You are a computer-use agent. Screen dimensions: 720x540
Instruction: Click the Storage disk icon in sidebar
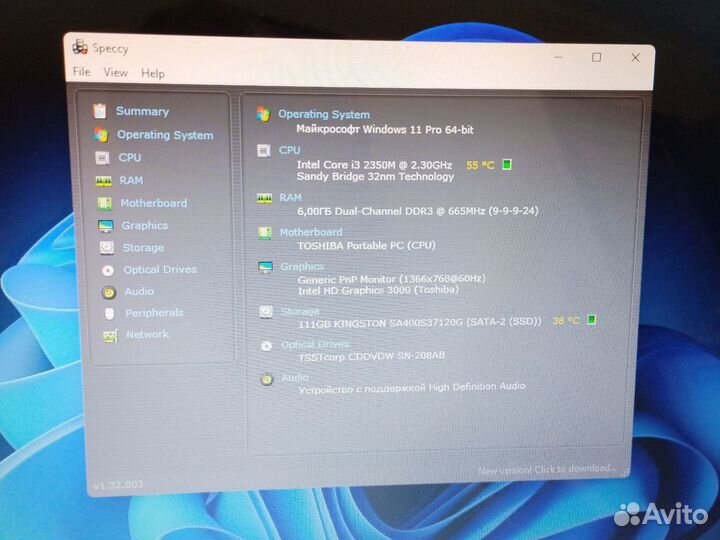107,248
